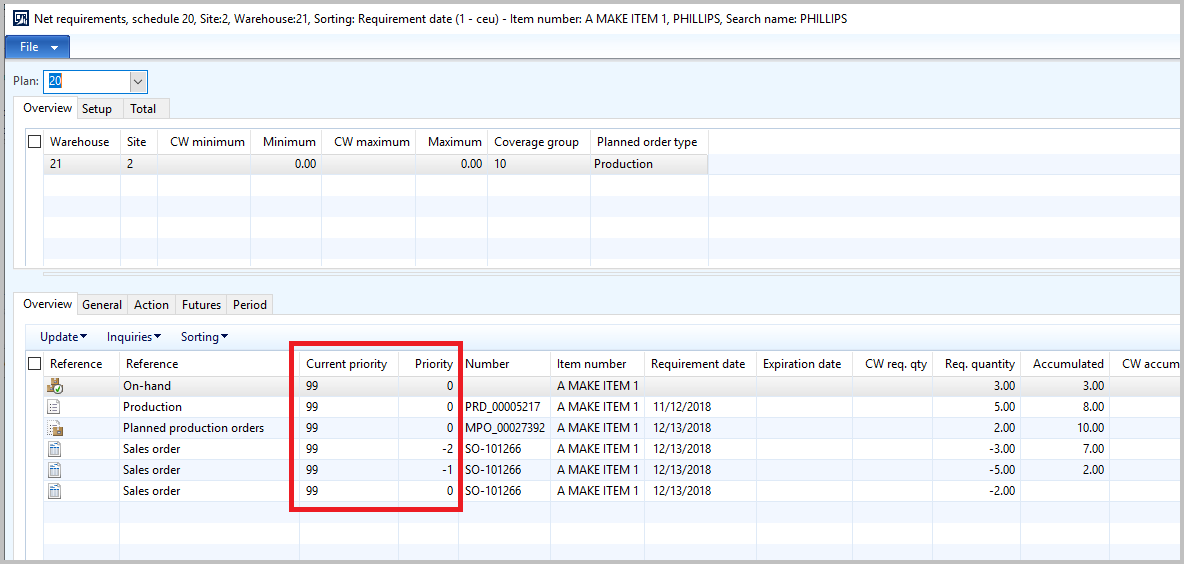Click the icon of the sales order row with priority -1

coord(54,470)
